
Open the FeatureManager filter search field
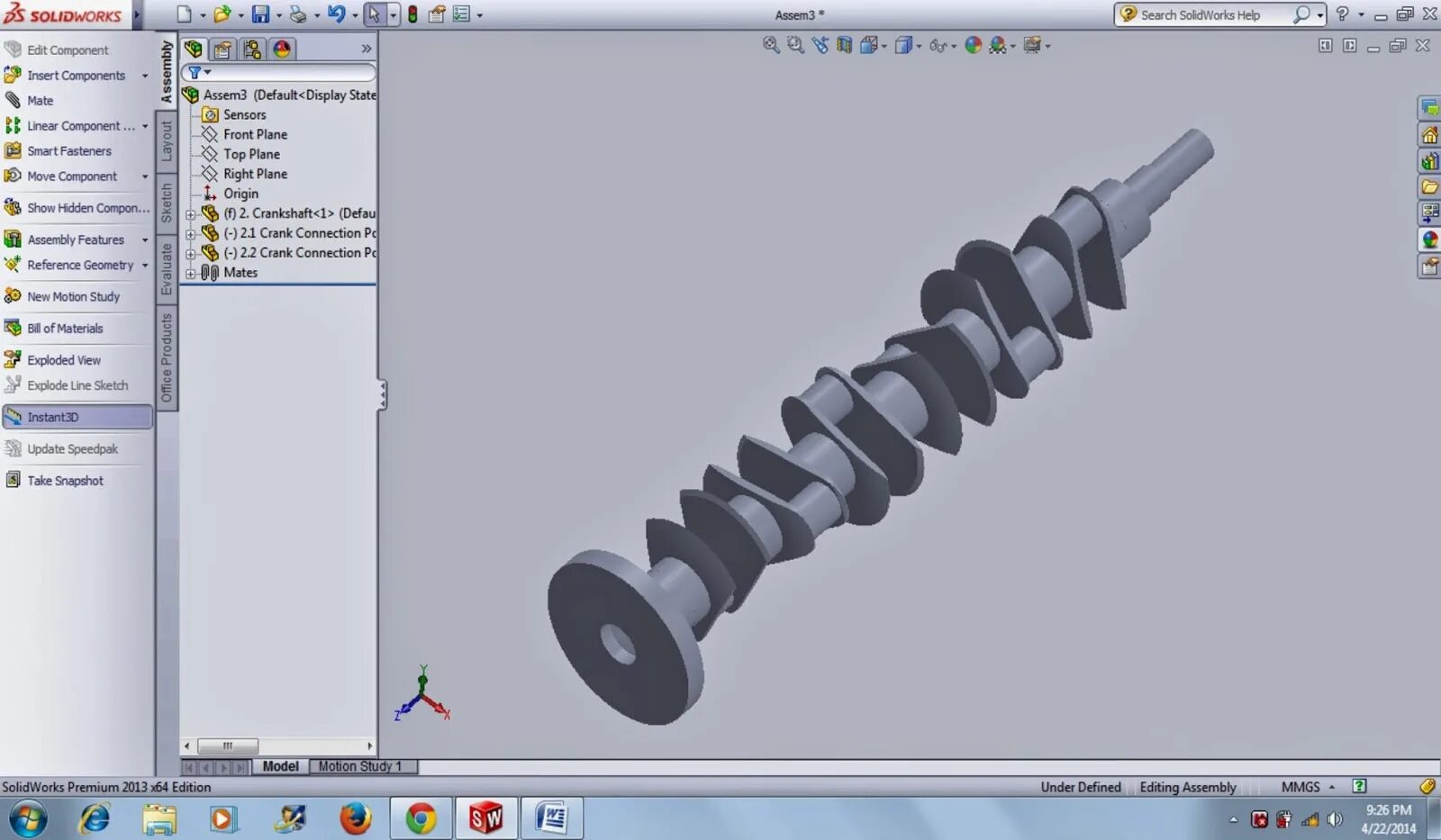pos(279,73)
